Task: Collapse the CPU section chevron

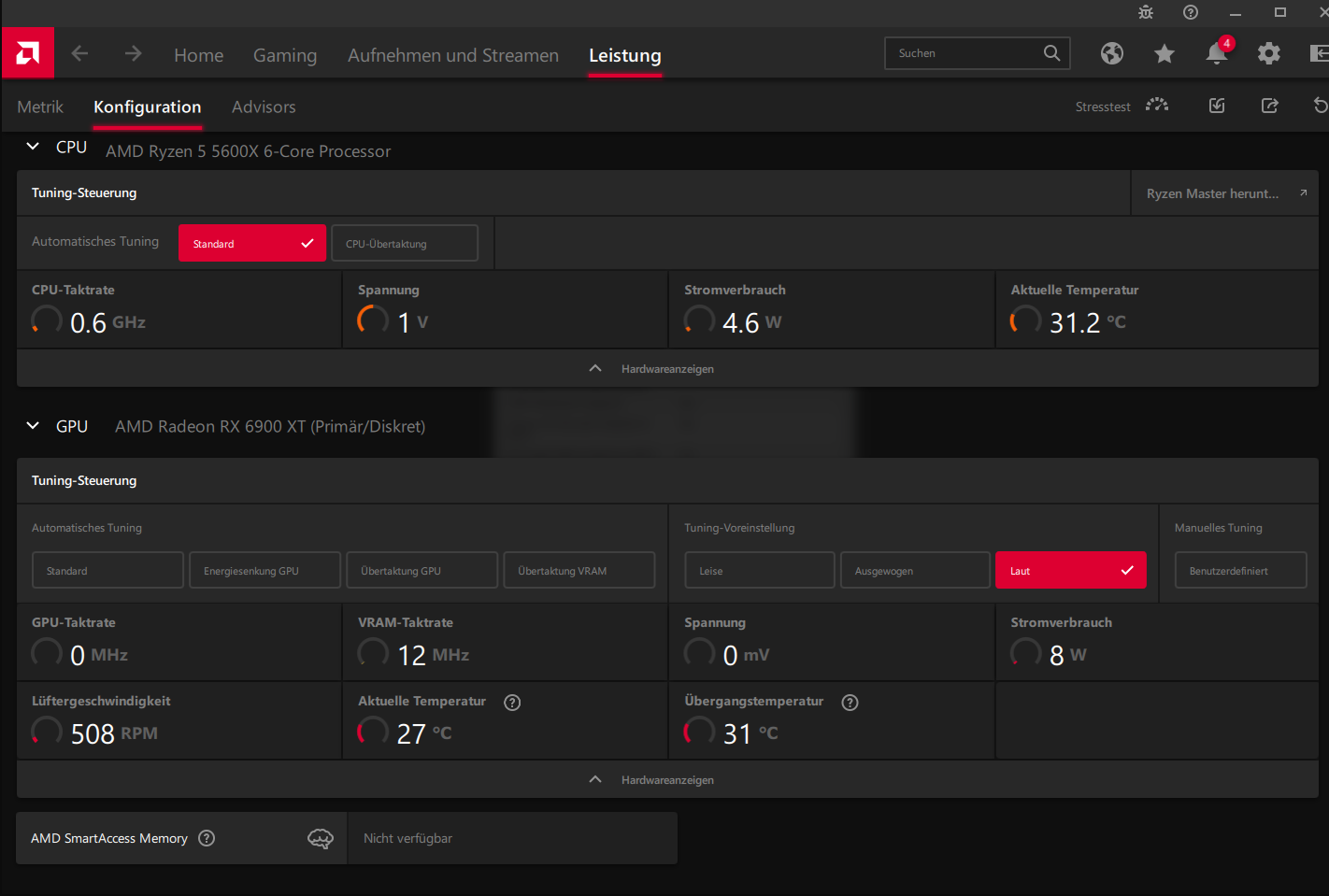Action: point(33,147)
